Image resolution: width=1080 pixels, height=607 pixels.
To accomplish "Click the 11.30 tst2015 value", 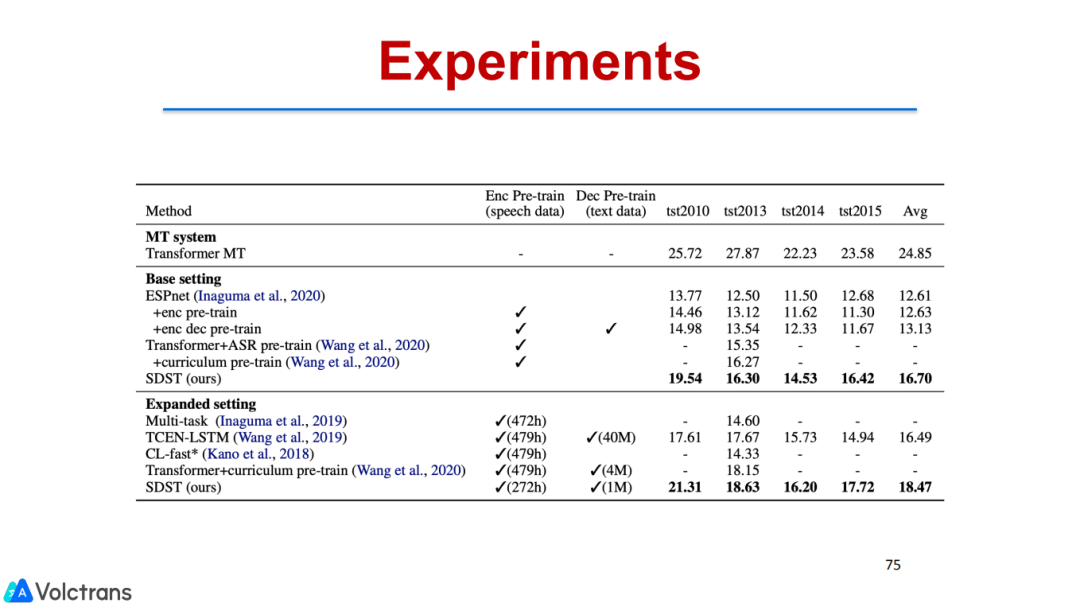I will 858,312.
